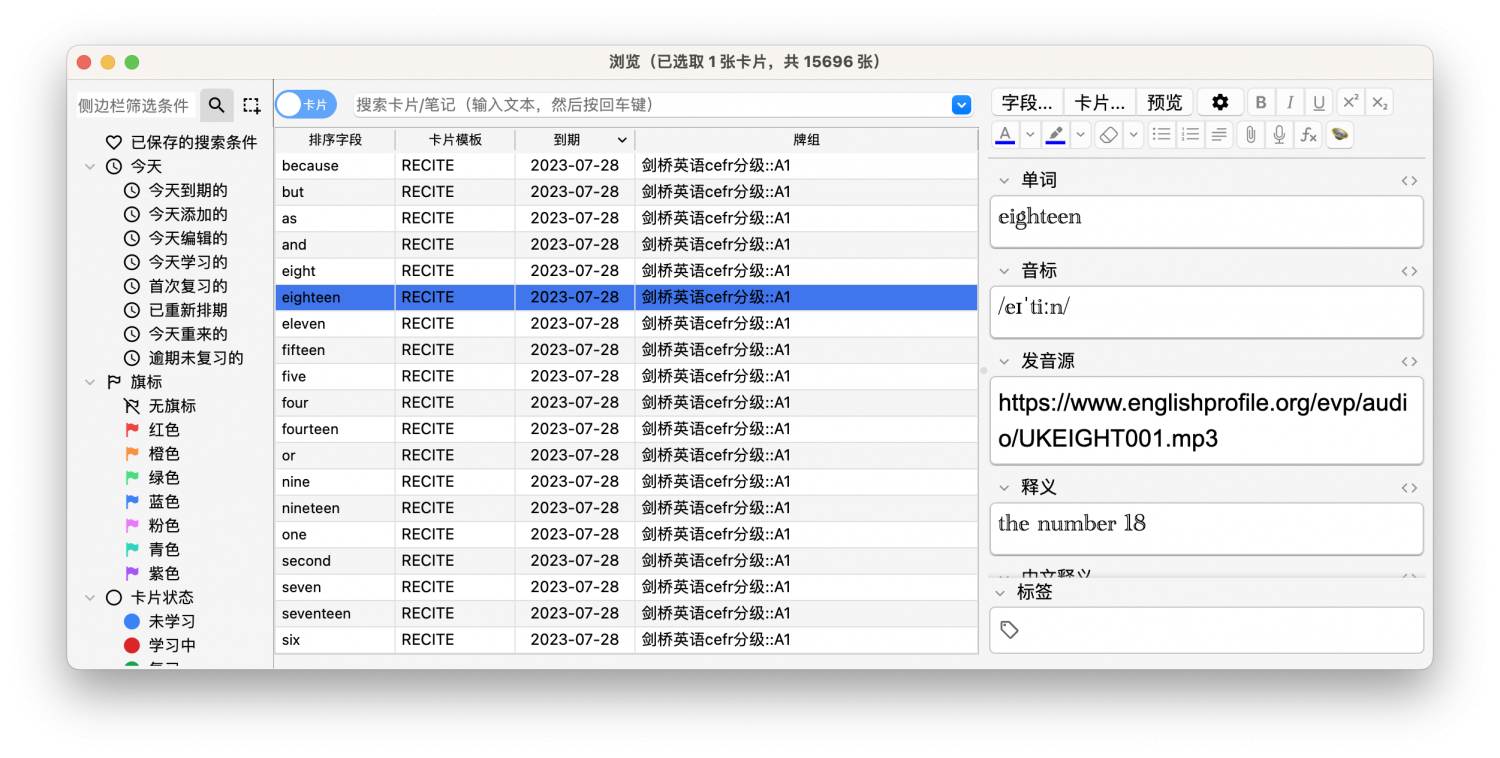Toggle the 卡片/笔记 cards-notes switch

click(x=306, y=105)
